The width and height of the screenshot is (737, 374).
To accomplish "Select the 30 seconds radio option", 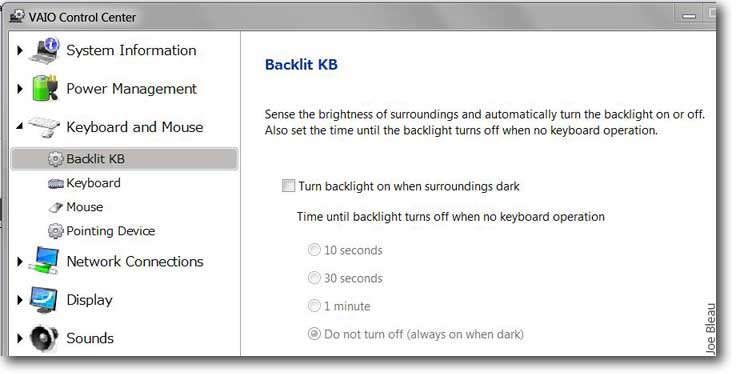I will tap(314, 278).
